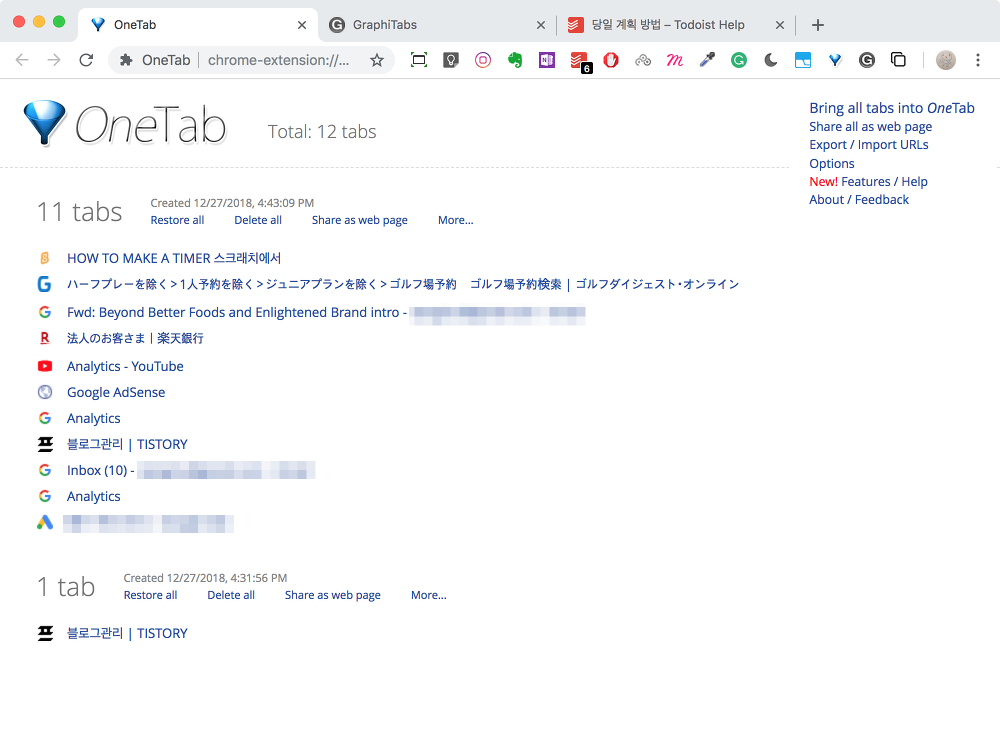The image size is (1000, 750).
Task: Restore all in the 1 tab group
Action: coord(151,595)
